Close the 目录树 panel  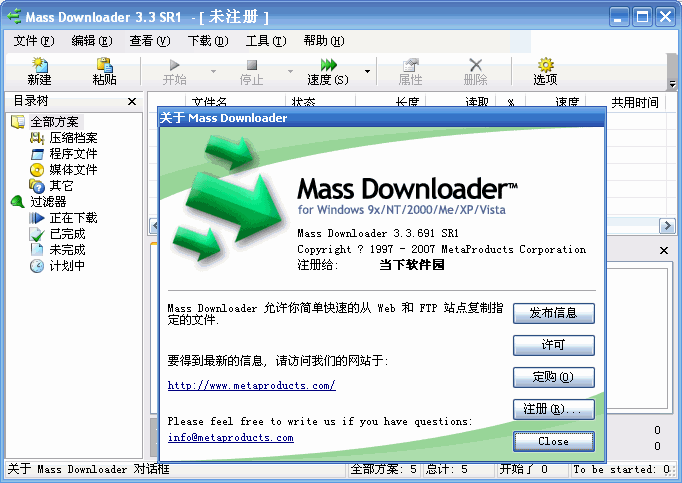132,101
